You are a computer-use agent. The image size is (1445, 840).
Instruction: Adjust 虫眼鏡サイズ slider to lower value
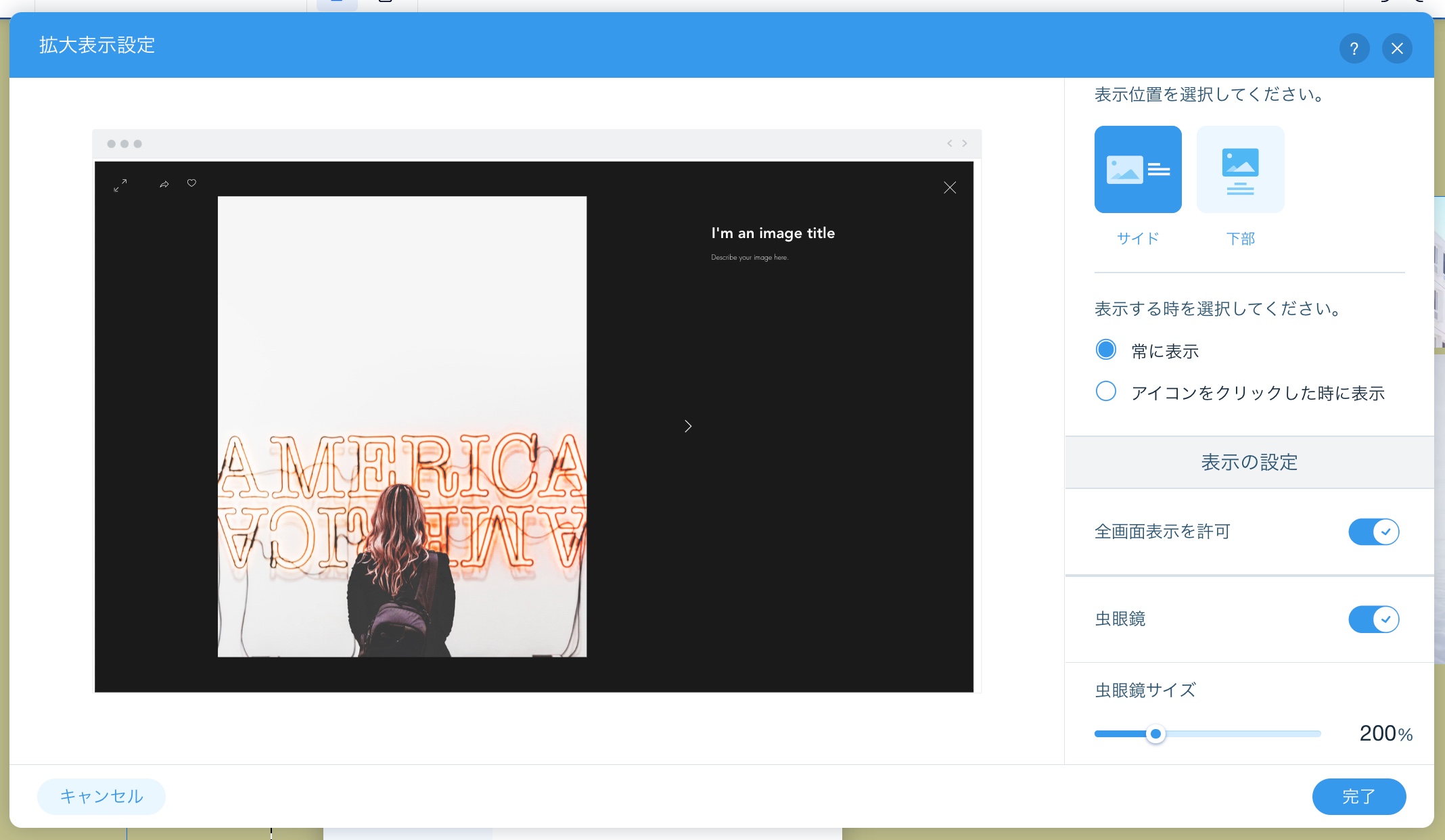coord(1113,733)
